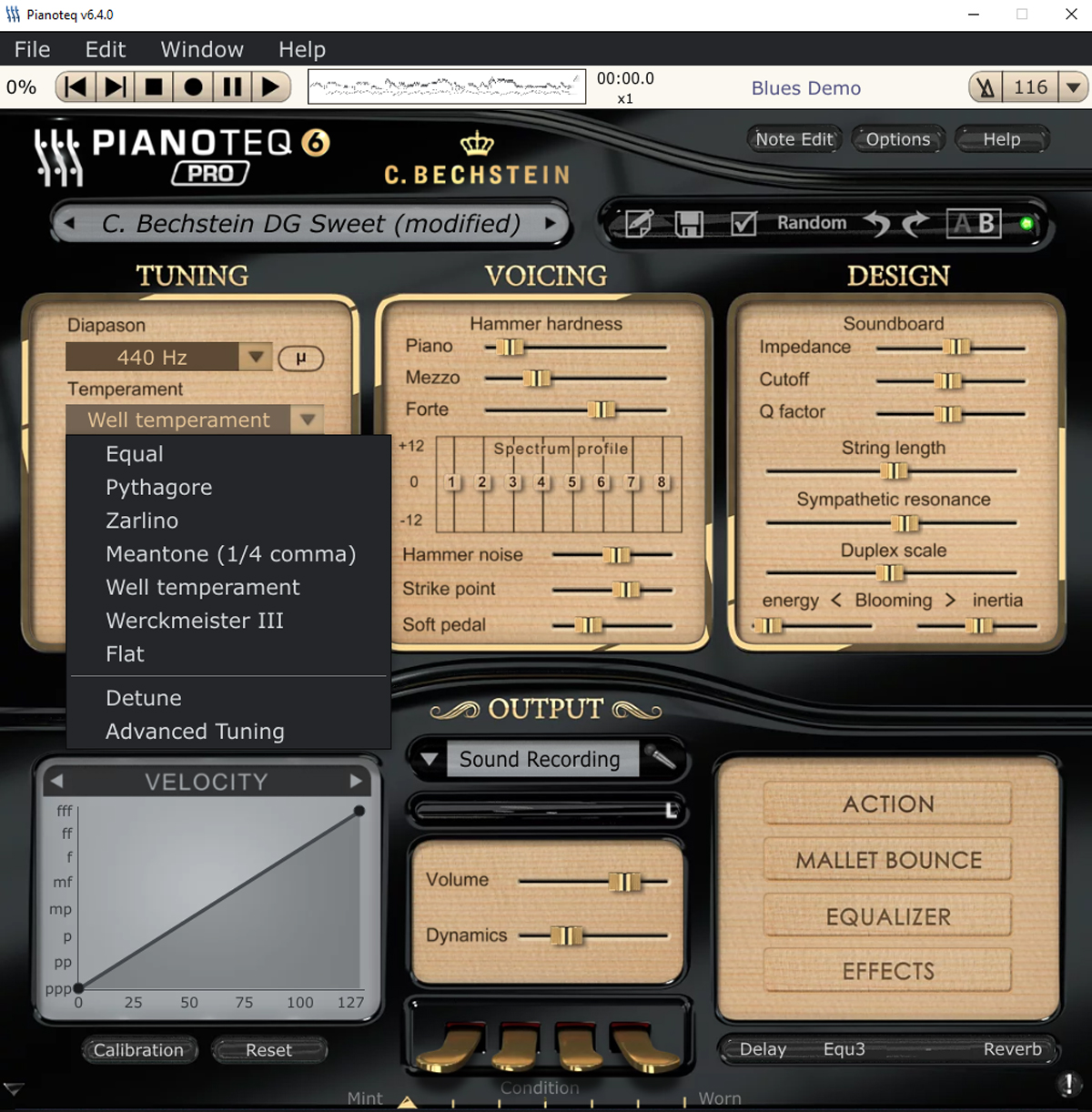
Task: Pause the playback
Action: click(x=232, y=87)
